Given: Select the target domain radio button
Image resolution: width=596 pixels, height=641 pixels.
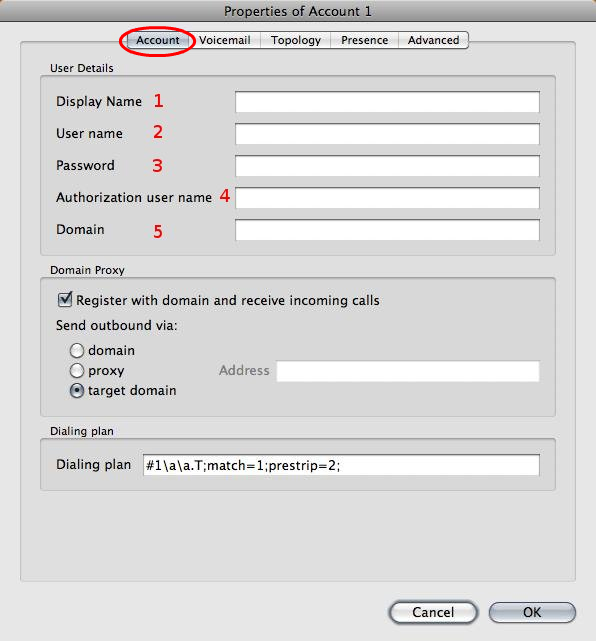Looking at the screenshot, I should tap(77, 390).
